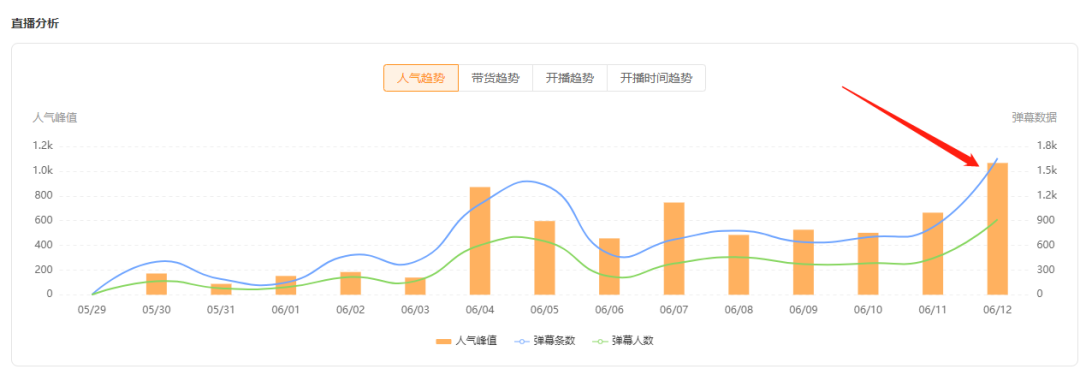1080x369 pixels.
Task: Click the 06/03 orange bar
Action: pos(415,286)
